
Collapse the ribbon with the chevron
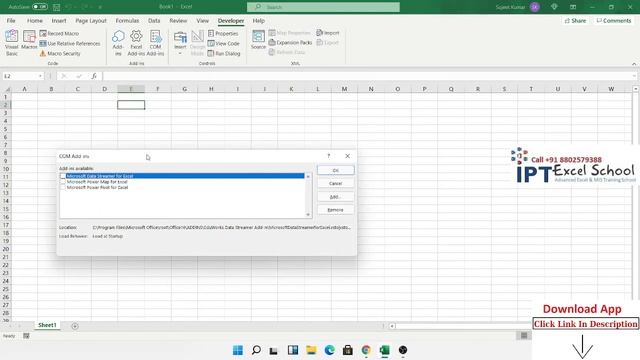[x=634, y=64]
